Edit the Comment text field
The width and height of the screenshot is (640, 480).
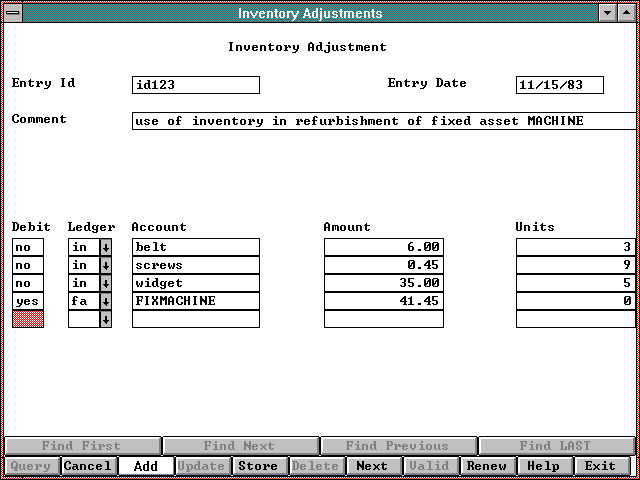point(383,121)
